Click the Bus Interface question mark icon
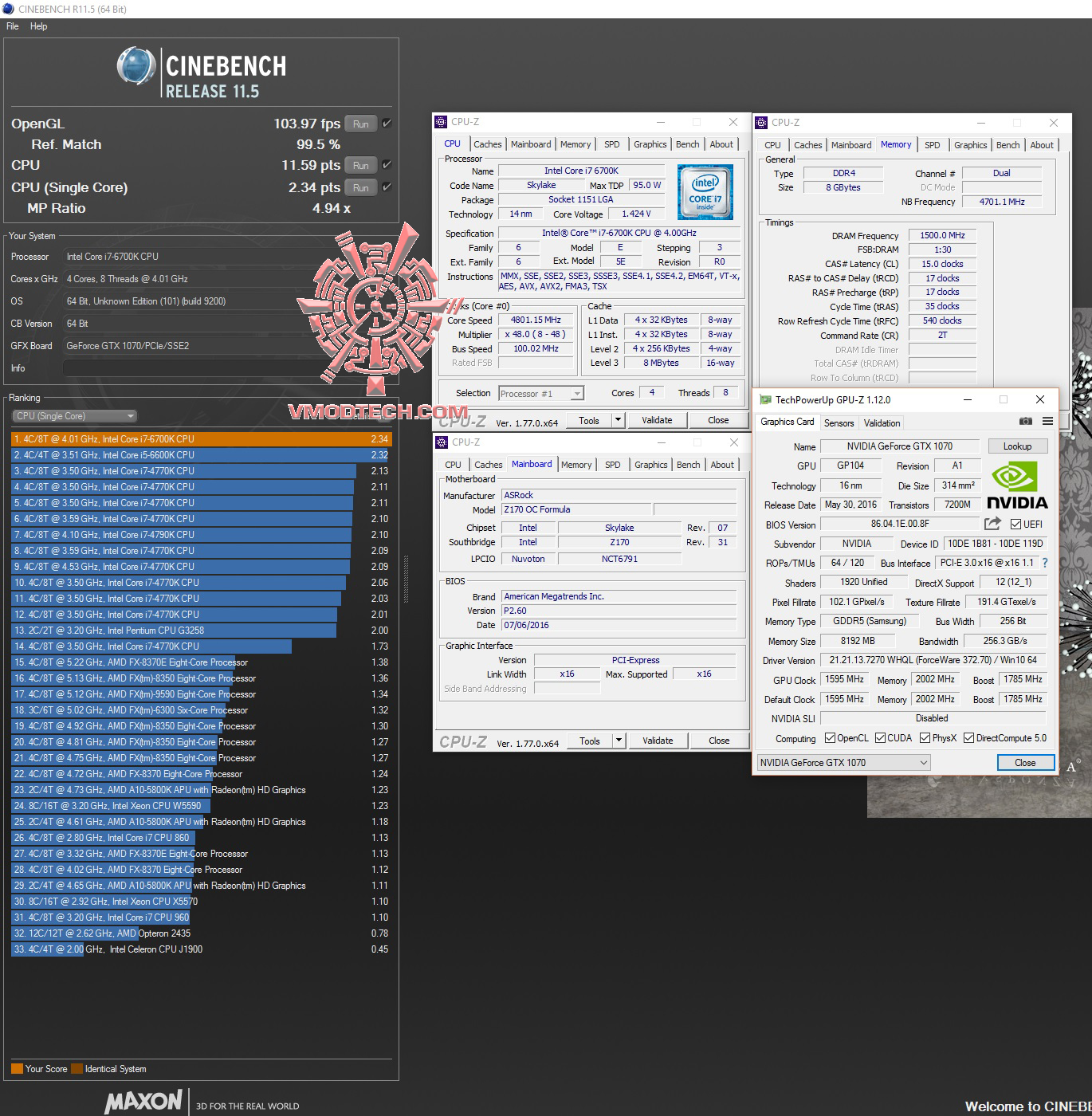 [1045, 563]
